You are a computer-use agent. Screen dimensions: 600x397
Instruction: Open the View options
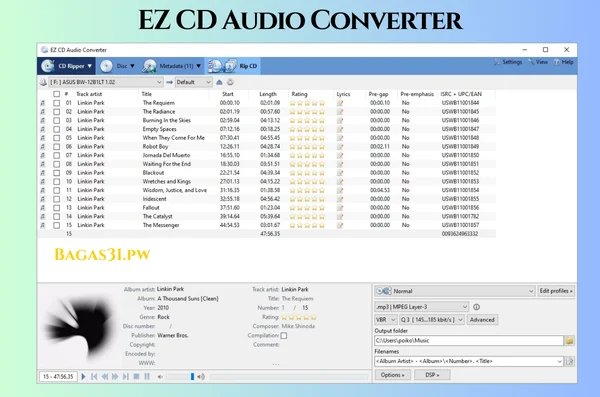point(538,62)
